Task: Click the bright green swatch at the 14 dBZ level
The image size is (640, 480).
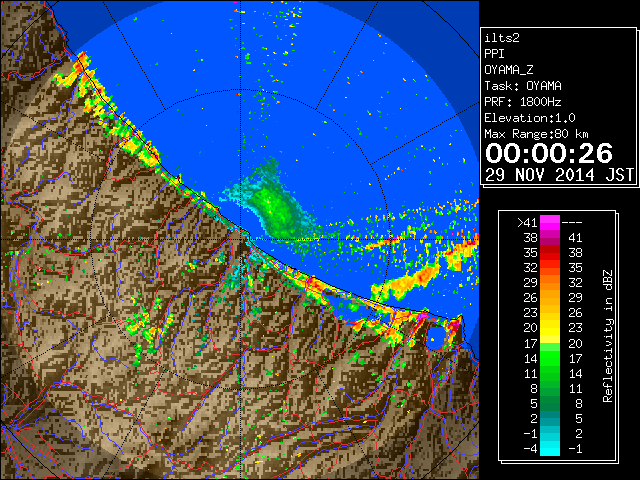Action: click(x=550, y=358)
